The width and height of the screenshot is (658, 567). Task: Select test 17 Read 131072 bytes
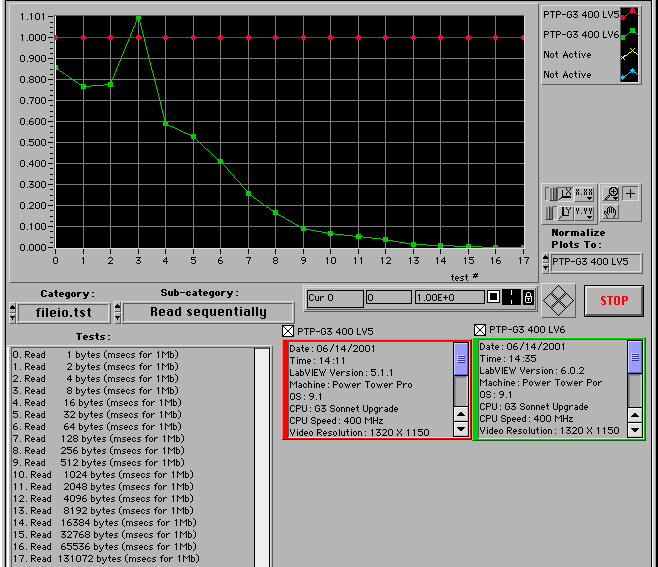pos(100,558)
